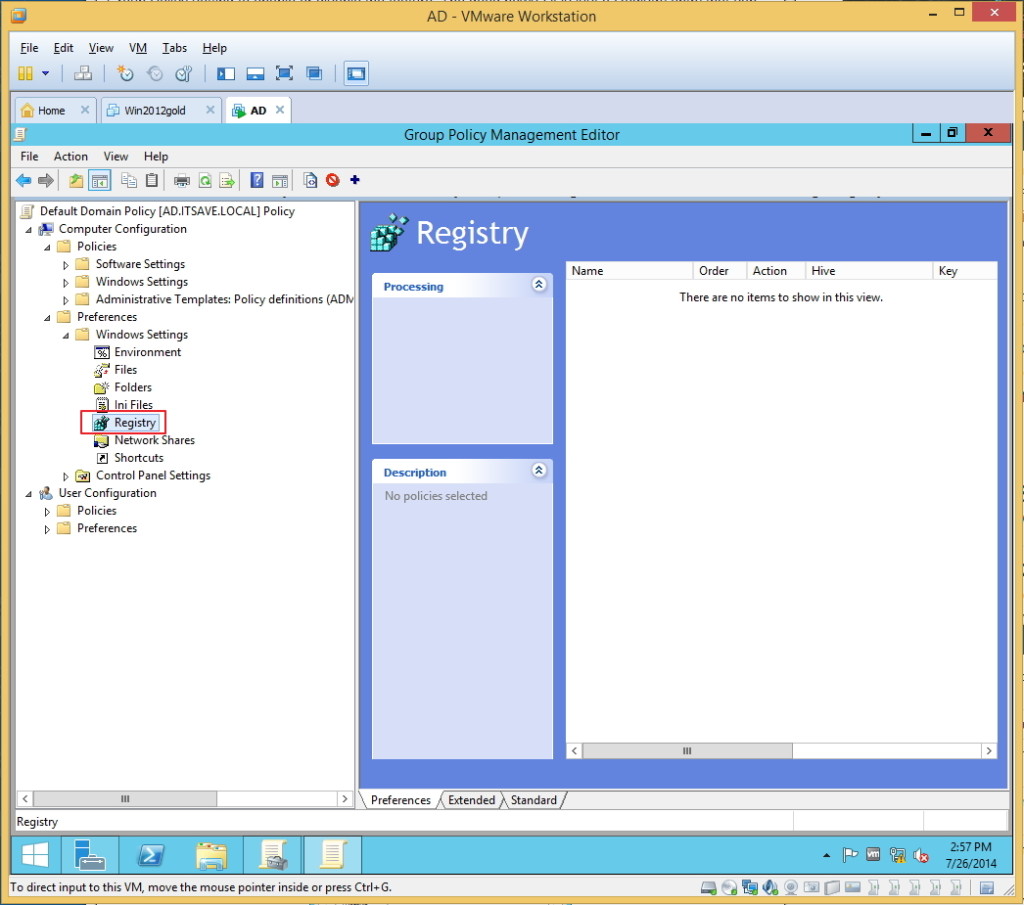Expand Policies under User Configuration
The height and width of the screenshot is (905, 1024).
[x=47, y=512]
